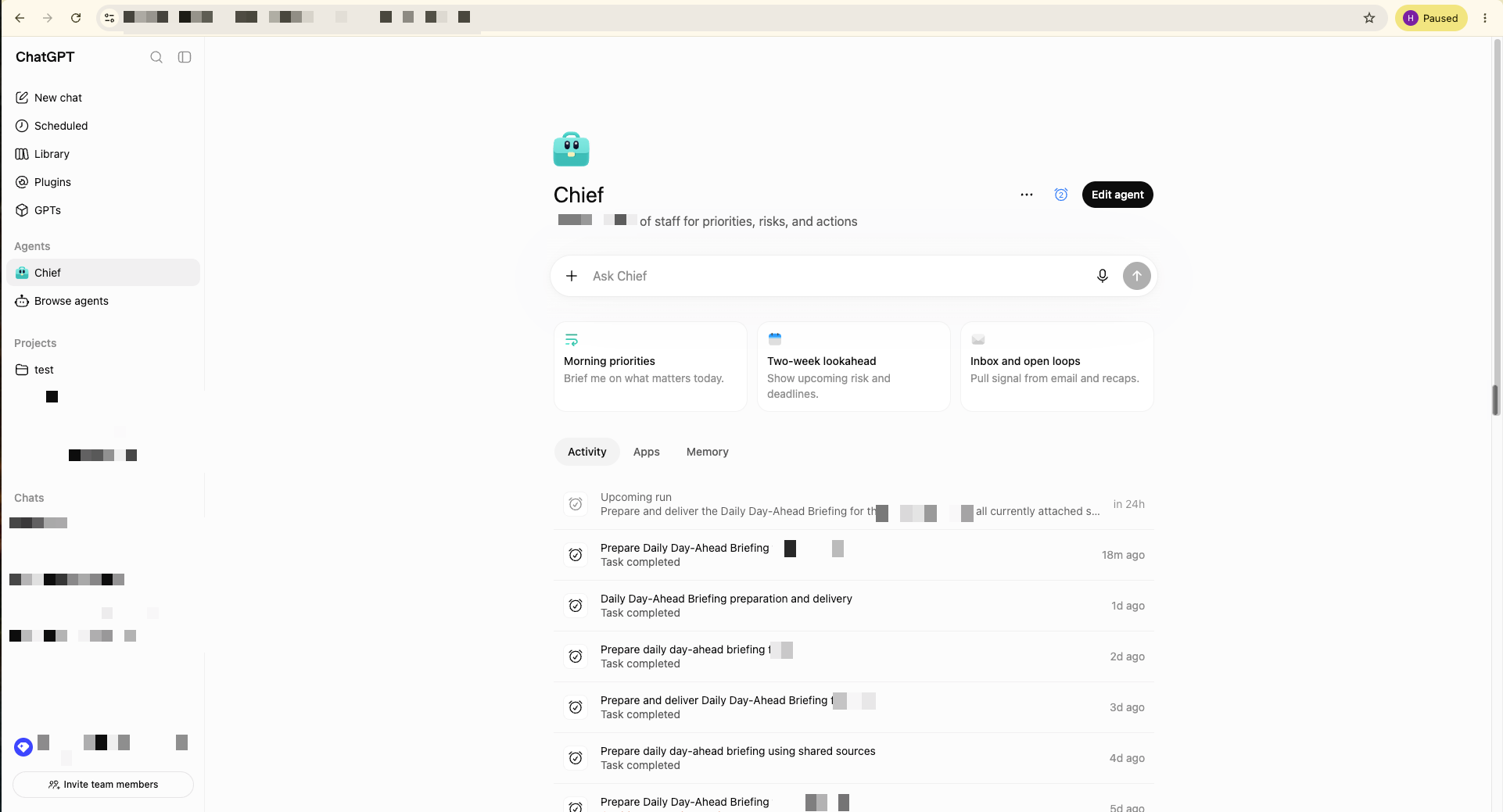Activate the microphone dictation icon
The width and height of the screenshot is (1503, 812).
[x=1103, y=276]
